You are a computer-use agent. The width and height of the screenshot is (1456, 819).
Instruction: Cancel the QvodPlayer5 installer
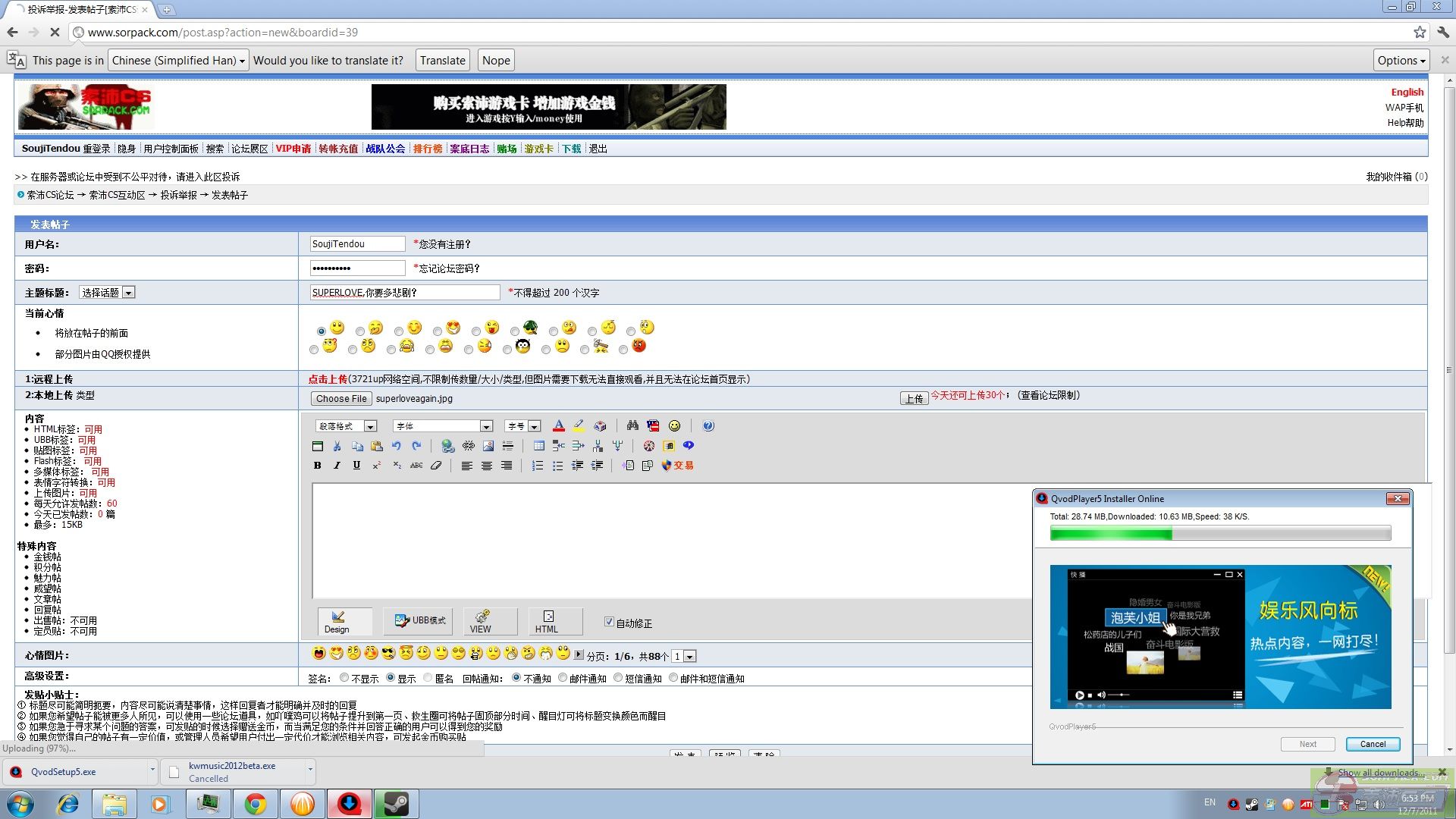click(x=1373, y=744)
